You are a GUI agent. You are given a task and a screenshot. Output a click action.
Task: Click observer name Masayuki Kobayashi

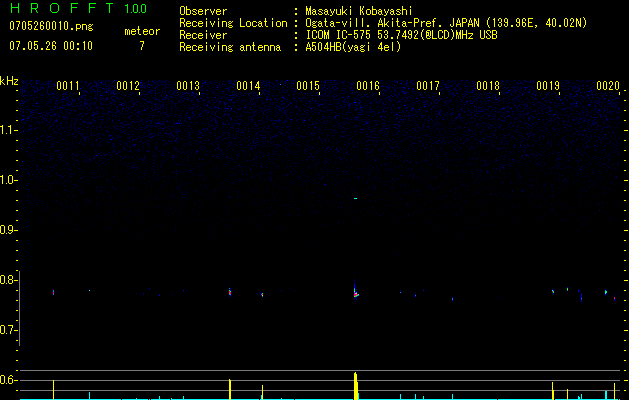(x=359, y=11)
